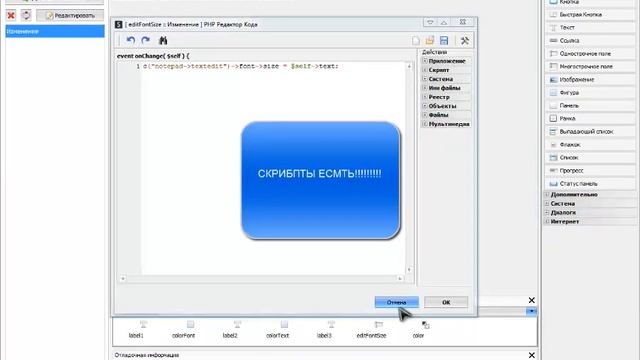Redo change in PHP code editor

[145, 40]
